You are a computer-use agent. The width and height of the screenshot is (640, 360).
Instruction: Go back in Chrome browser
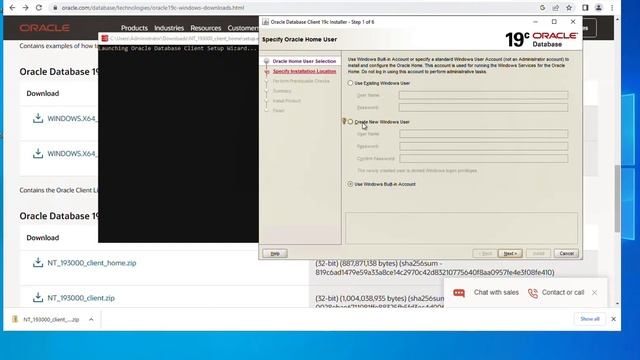[x=12, y=8]
